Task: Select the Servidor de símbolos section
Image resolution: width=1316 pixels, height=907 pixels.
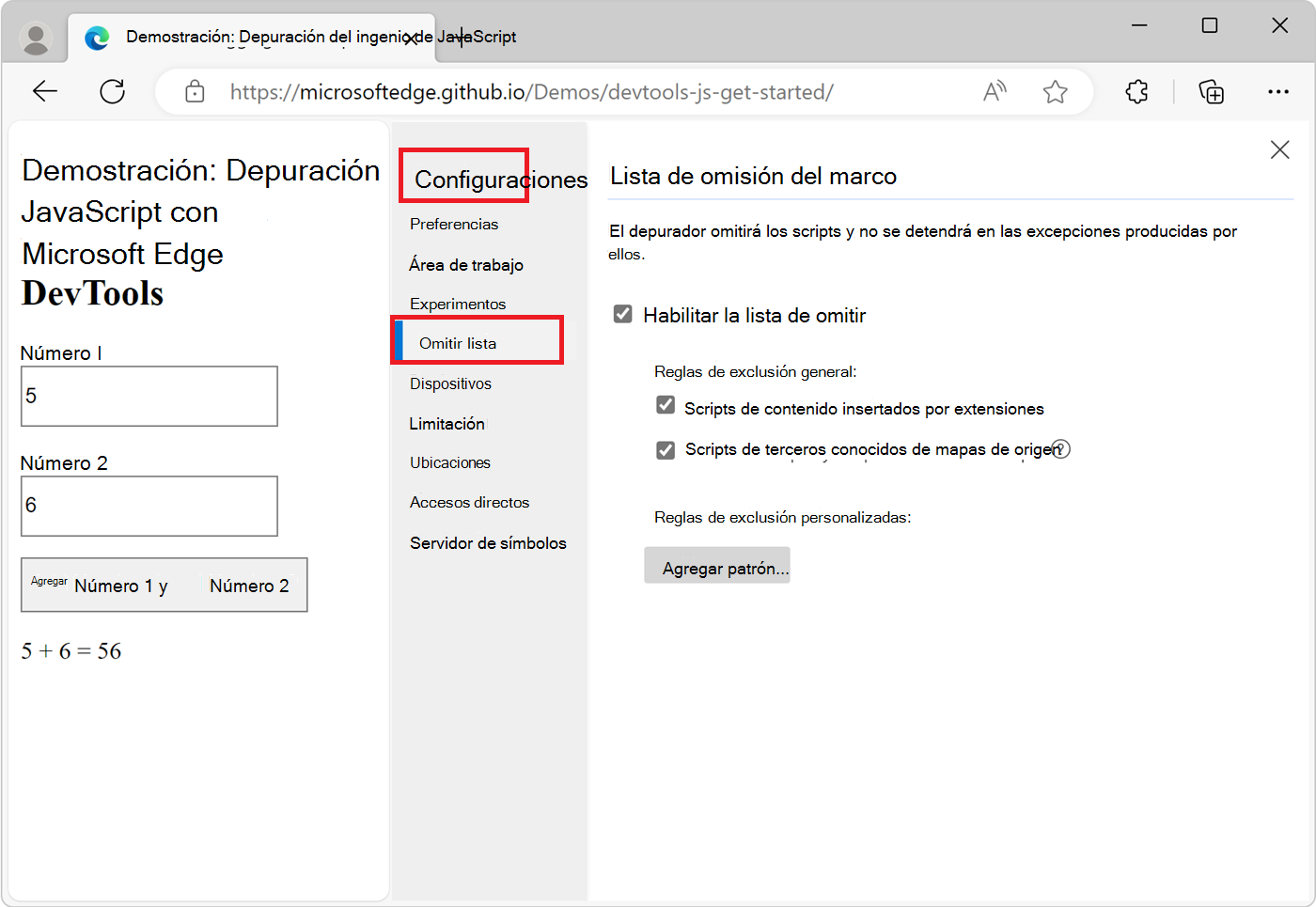Action: (x=487, y=542)
